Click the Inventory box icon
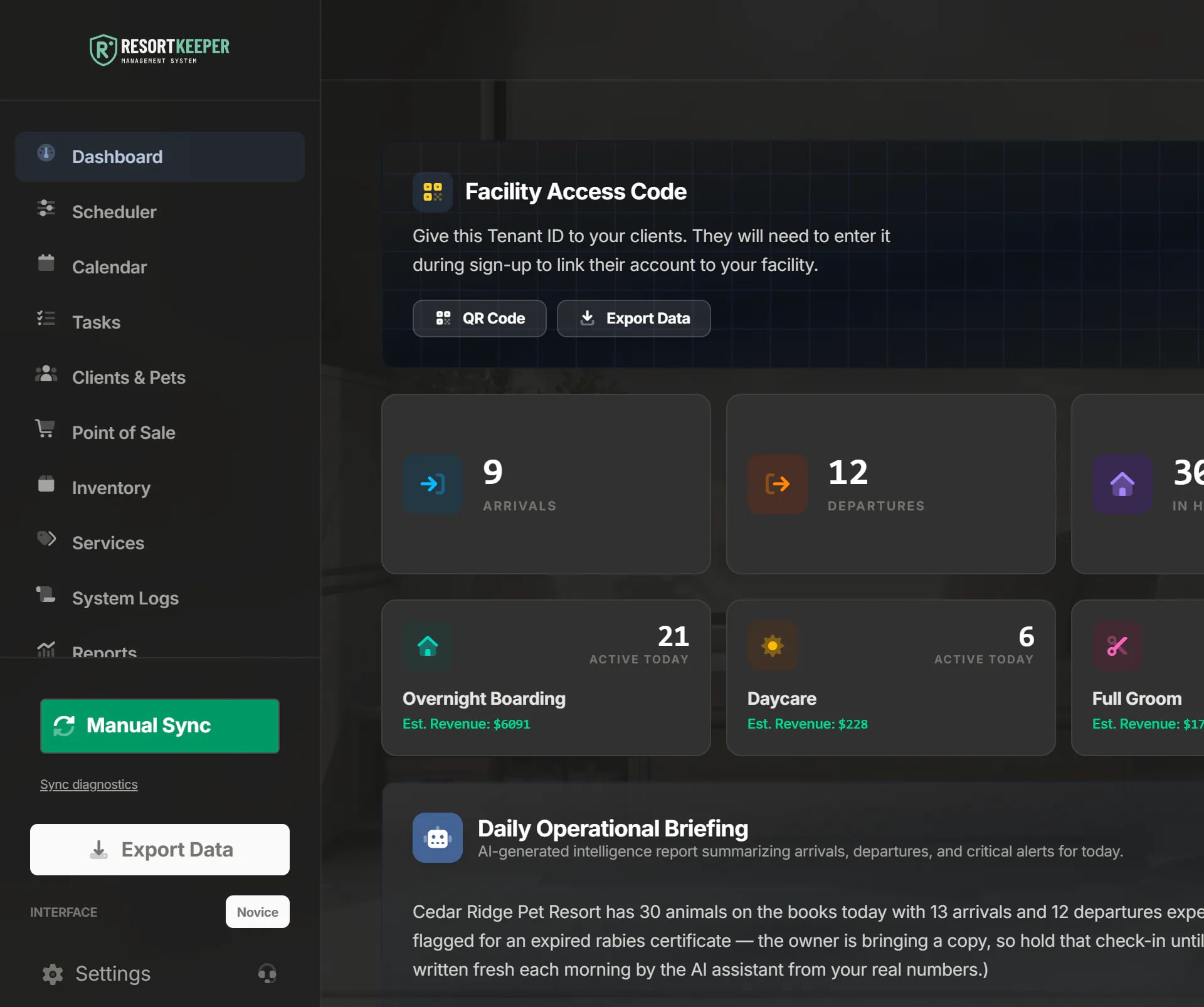 click(46, 484)
